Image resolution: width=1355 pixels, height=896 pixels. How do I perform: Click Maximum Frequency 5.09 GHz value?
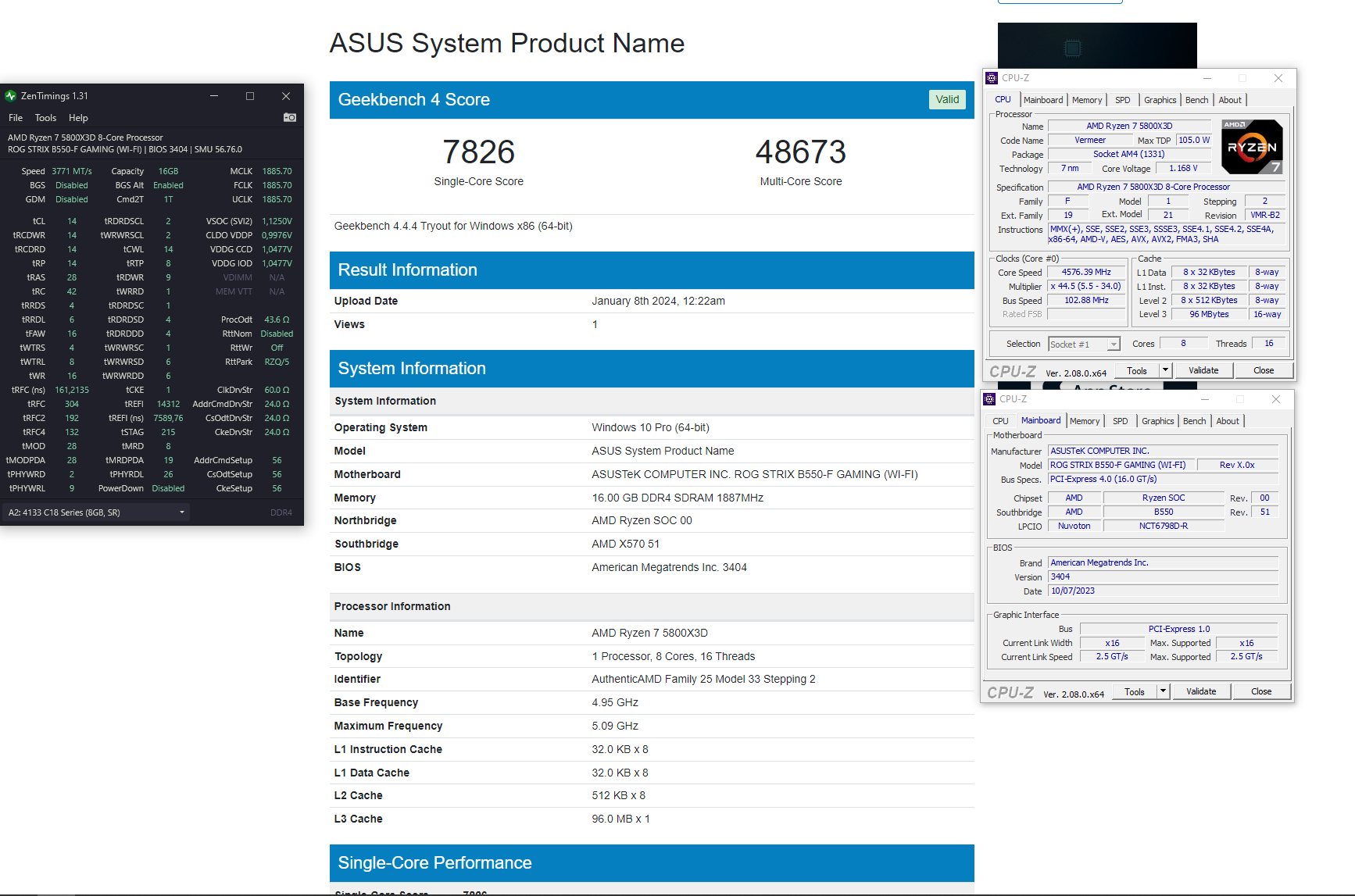[x=615, y=726]
